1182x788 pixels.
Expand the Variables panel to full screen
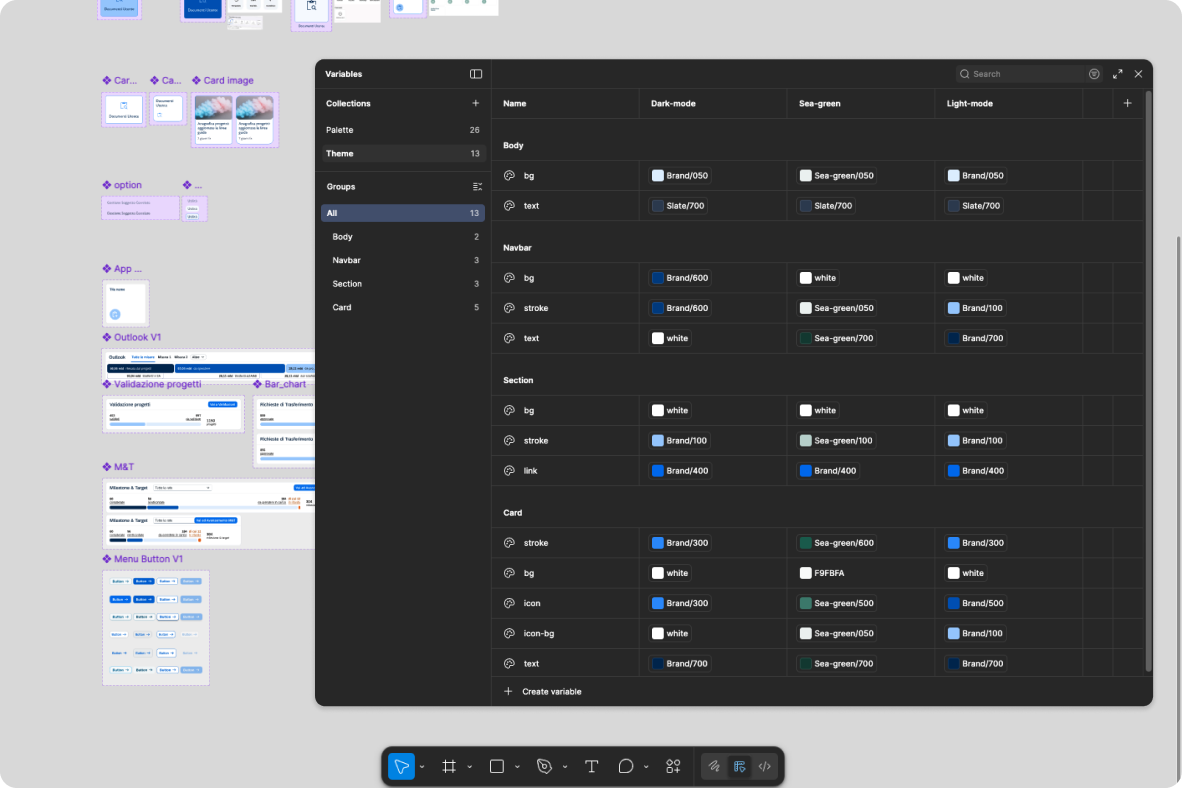point(1118,73)
